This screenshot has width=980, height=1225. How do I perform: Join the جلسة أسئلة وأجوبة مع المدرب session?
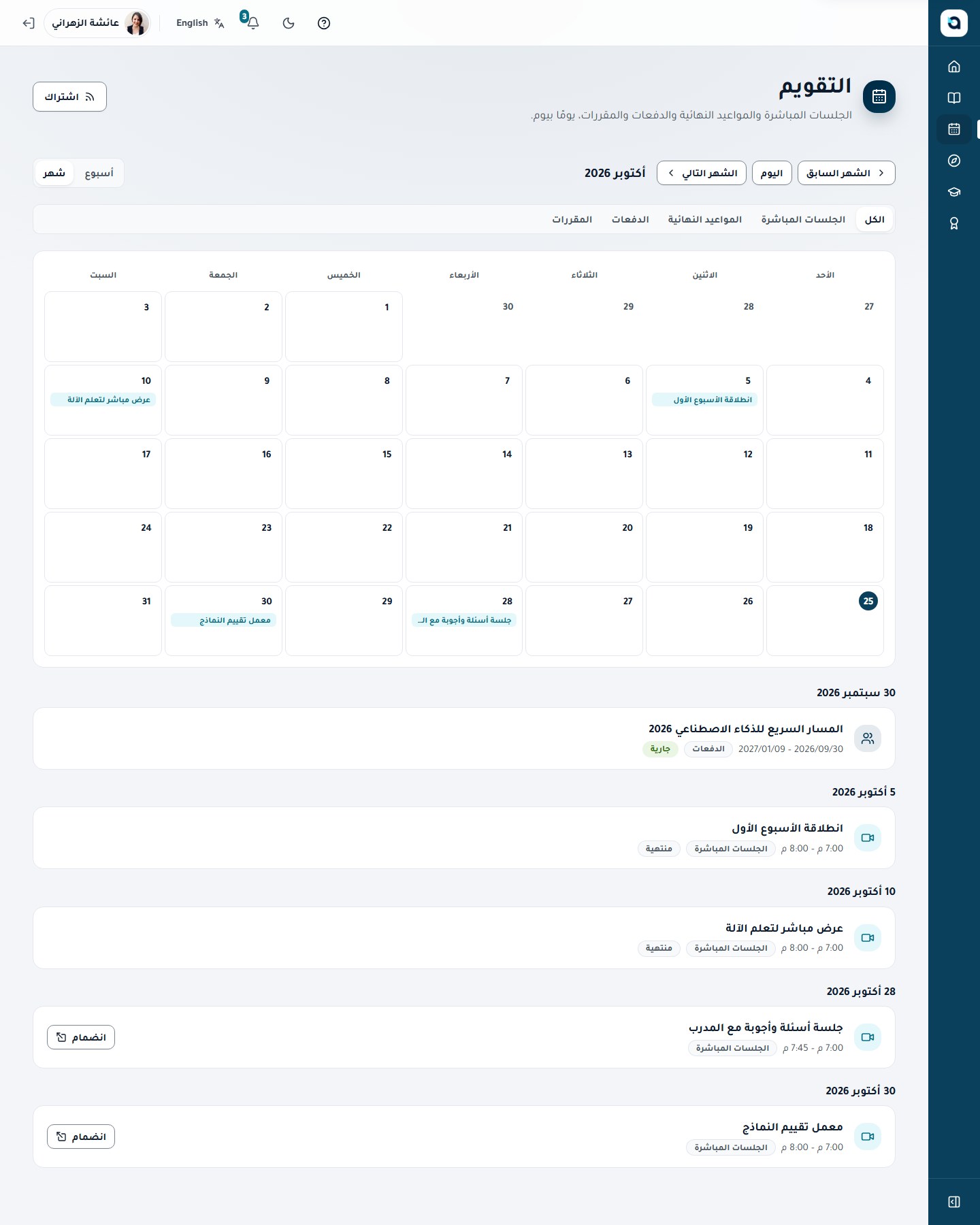coord(81,1037)
